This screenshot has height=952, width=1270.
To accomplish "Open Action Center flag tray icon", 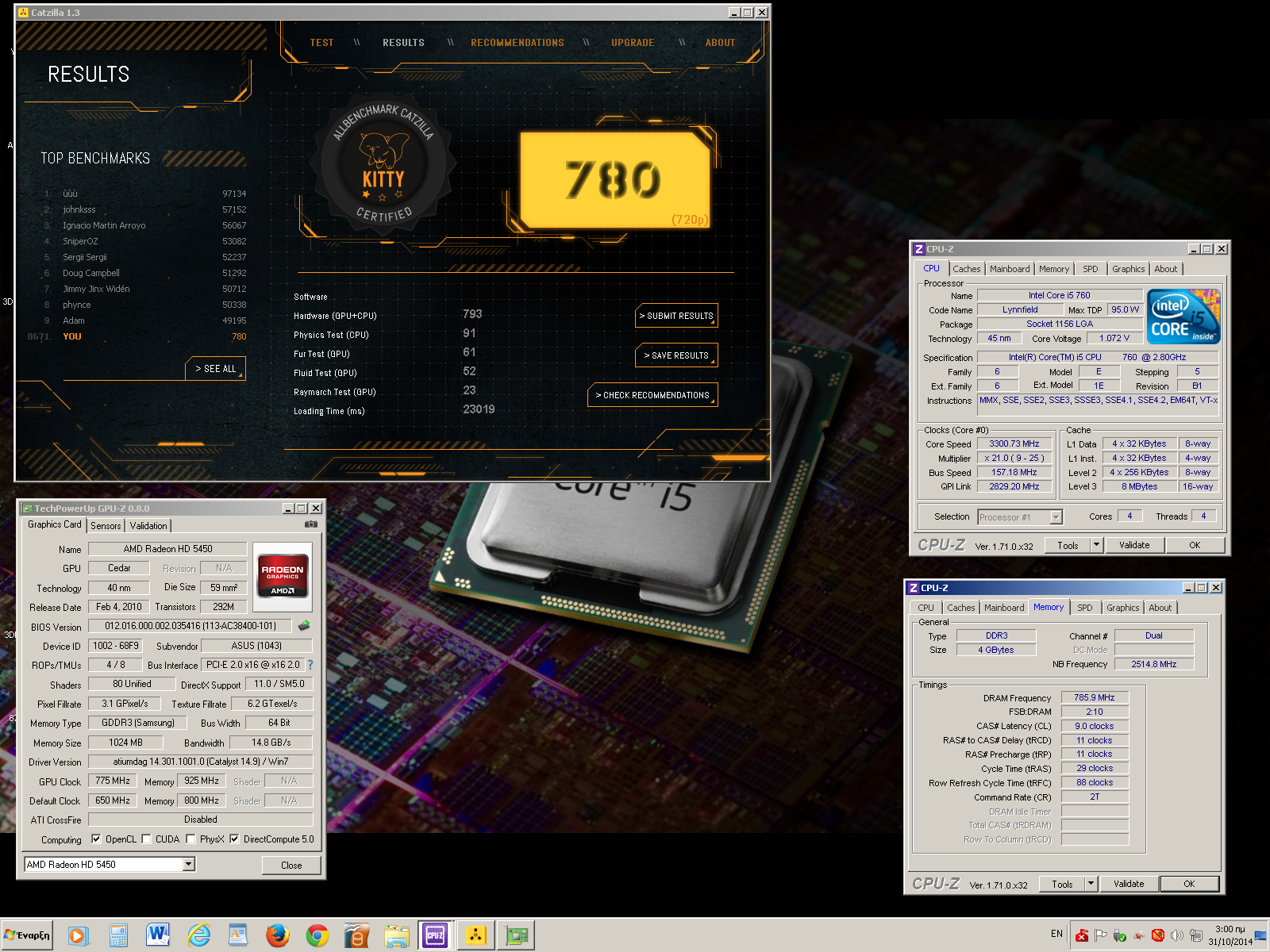I will 1101,935.
